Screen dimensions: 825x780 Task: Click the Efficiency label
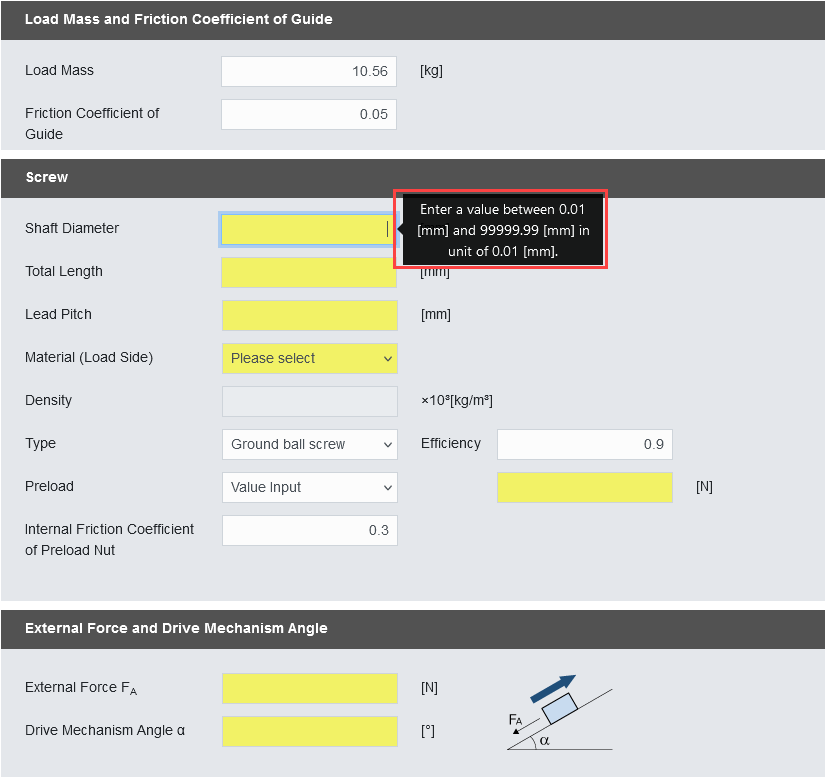pos(451,444)
